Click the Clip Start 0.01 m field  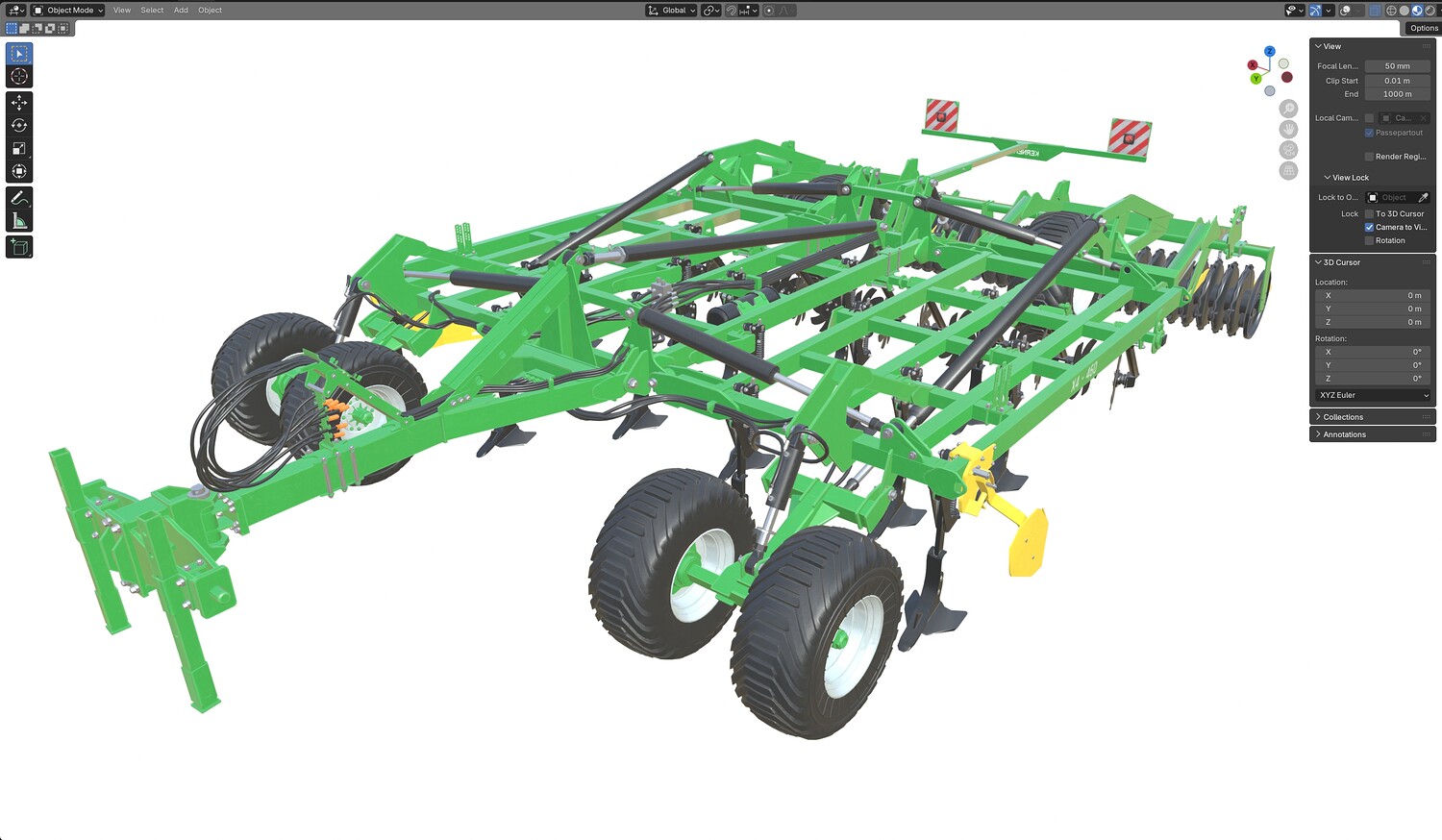(x=1398, y=81)
